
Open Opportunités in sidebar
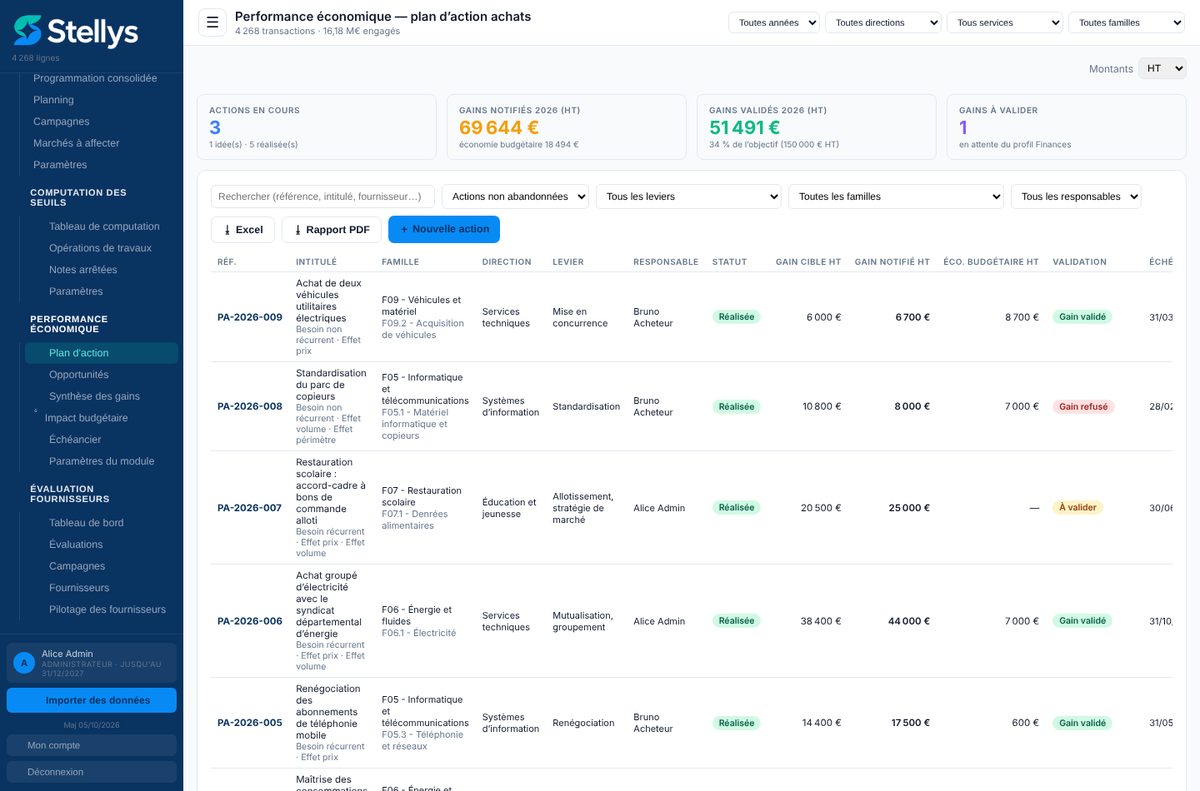(x=79, y=375)
